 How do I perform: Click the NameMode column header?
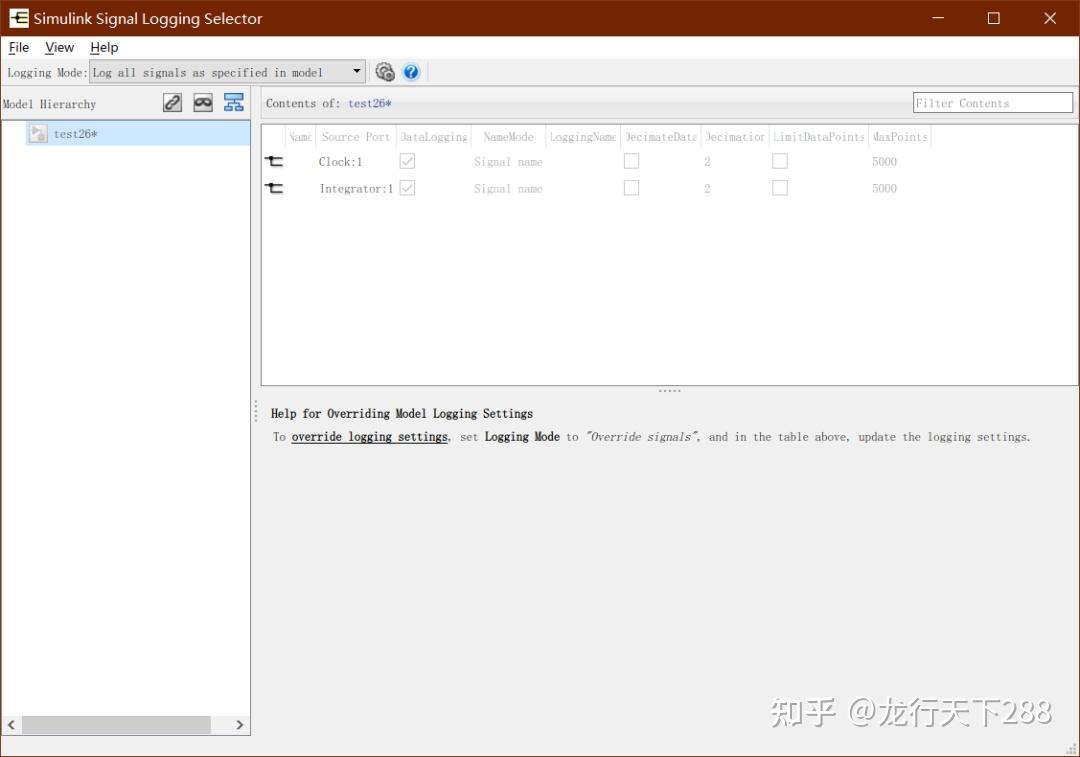point(508,137)
